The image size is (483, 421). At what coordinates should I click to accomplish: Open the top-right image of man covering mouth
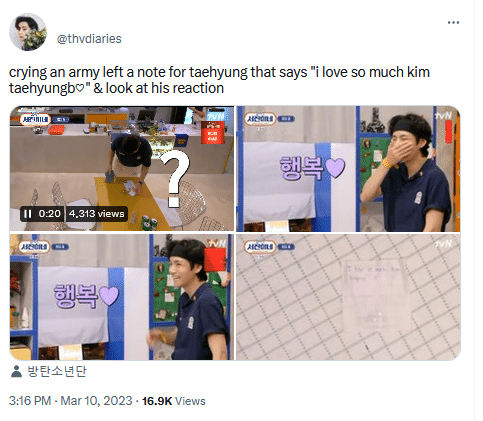(x=348, y=169)
